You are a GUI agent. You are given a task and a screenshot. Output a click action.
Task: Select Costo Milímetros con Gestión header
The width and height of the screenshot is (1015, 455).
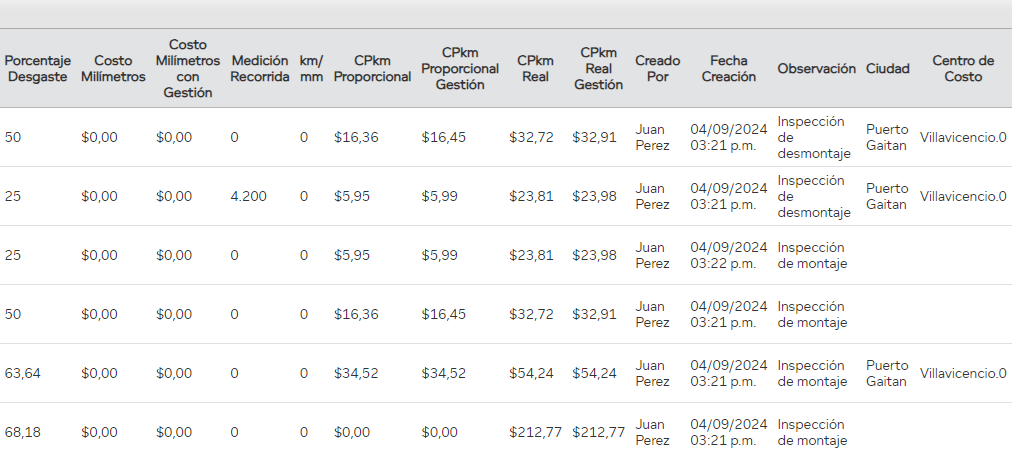(187, 69)
